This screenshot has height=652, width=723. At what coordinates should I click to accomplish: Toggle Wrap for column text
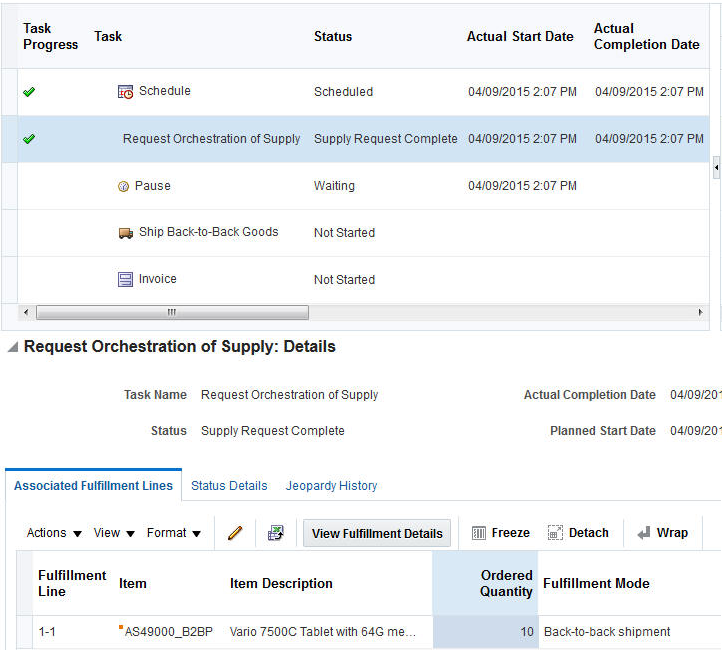point(662,533)
